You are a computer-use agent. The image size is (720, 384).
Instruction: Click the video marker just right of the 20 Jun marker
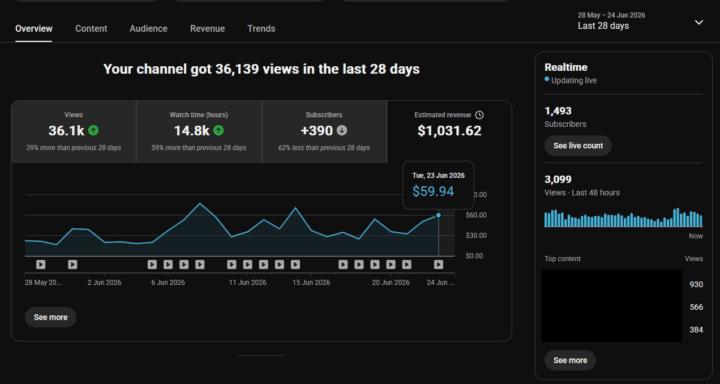[x=407, y=265]
